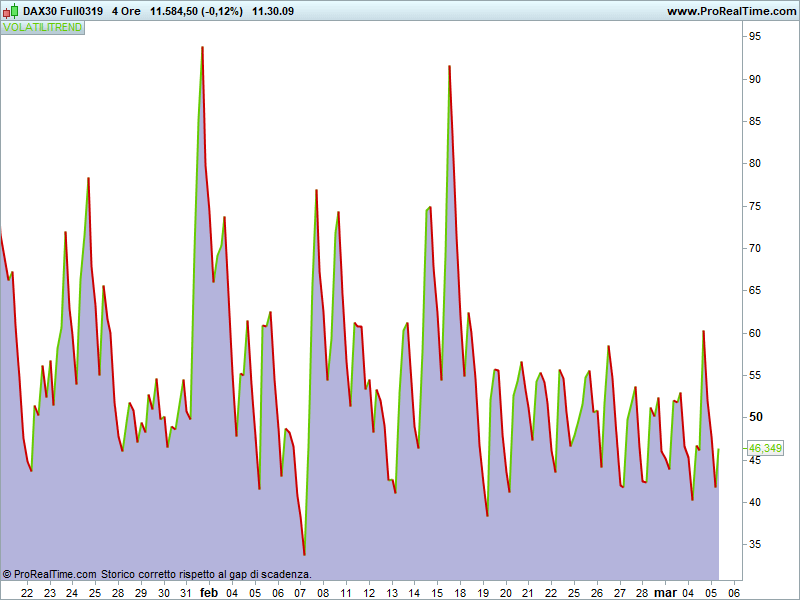Click the 35 level on the value axis
Screen dimensions: 800x600
755,544
